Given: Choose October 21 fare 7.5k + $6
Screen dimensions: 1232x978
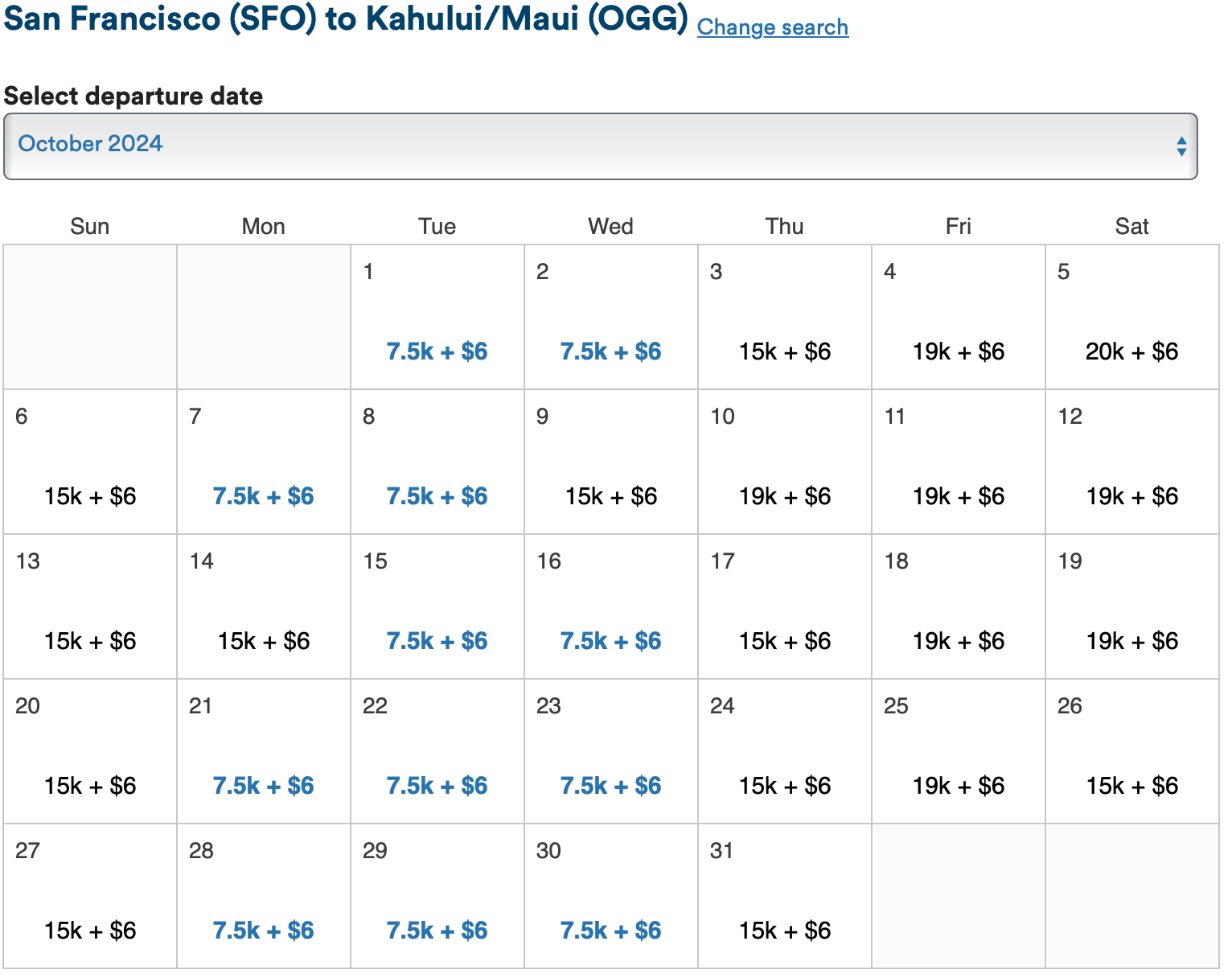Looking at the screenshot, I should [263, 786].
